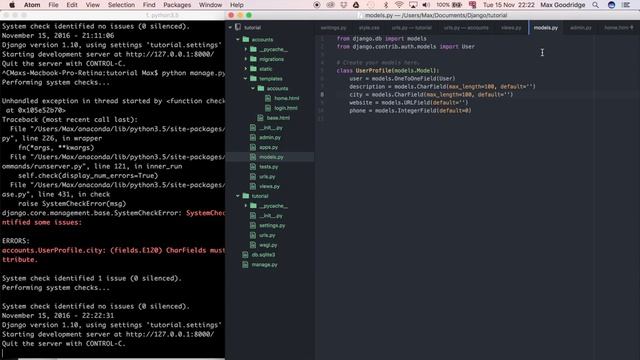Image resolution: width=640 pixels, height=360 pixels.
Task: Open settings.py in the tree view
Action: pyautogui.click(x=272, y=226)
